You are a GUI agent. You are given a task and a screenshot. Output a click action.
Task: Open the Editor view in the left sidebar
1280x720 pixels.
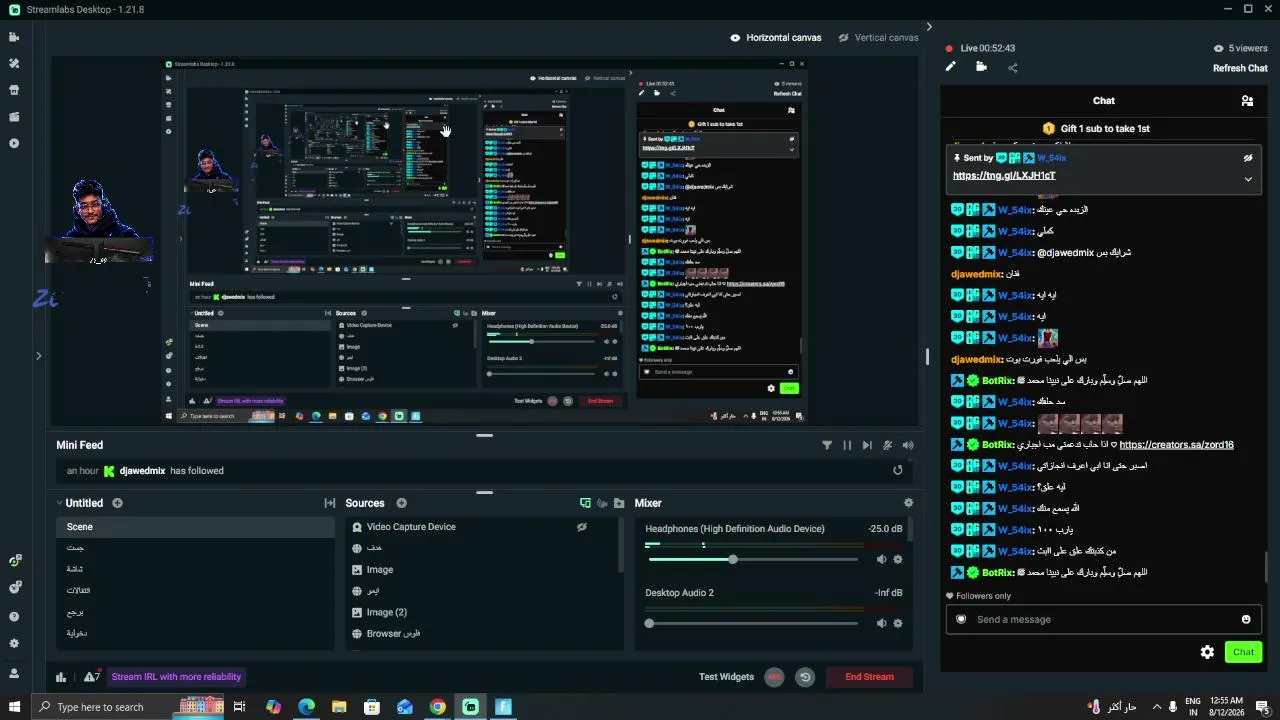coord(14,37)
